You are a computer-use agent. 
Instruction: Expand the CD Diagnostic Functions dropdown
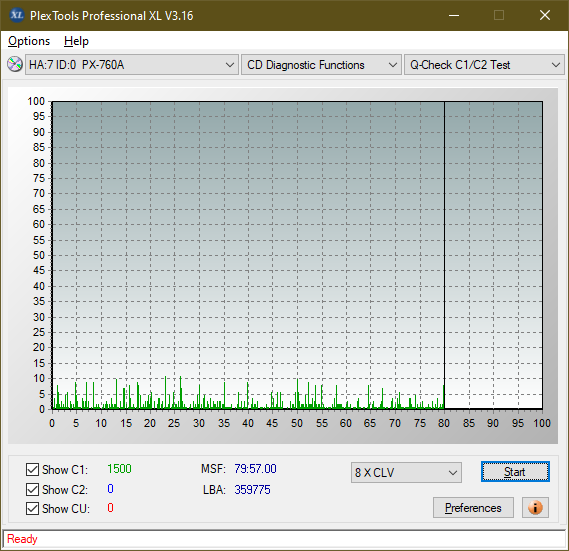321,65
